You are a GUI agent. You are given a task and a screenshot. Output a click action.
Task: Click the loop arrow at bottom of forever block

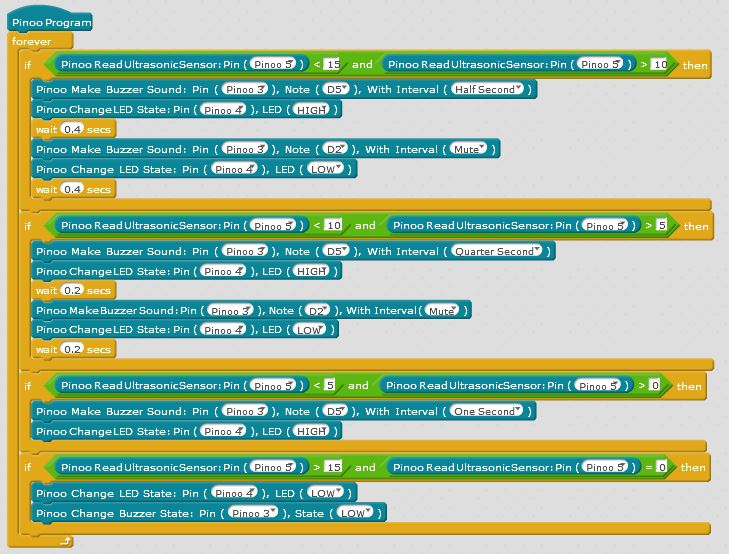pyautogui.click(x=66, y=541)
